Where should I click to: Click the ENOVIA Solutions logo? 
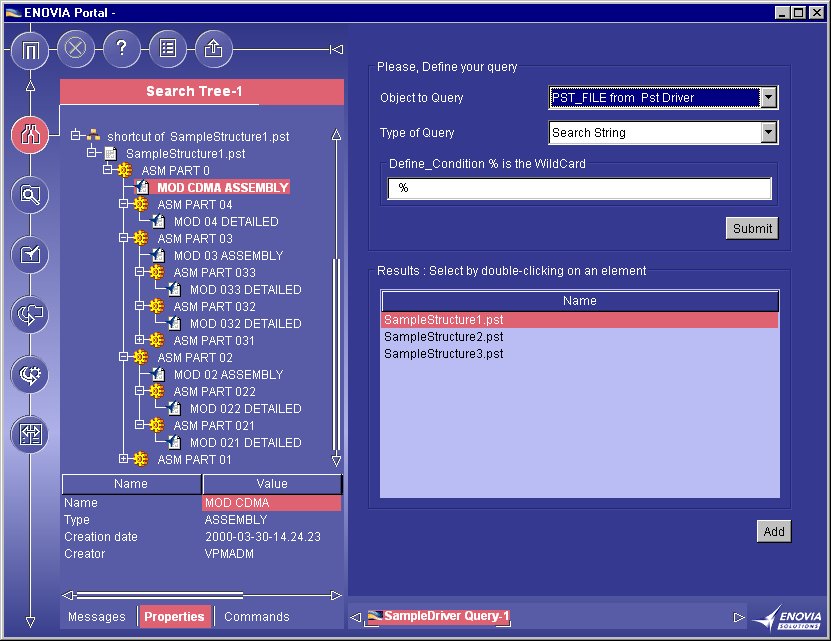pos(788,618)
